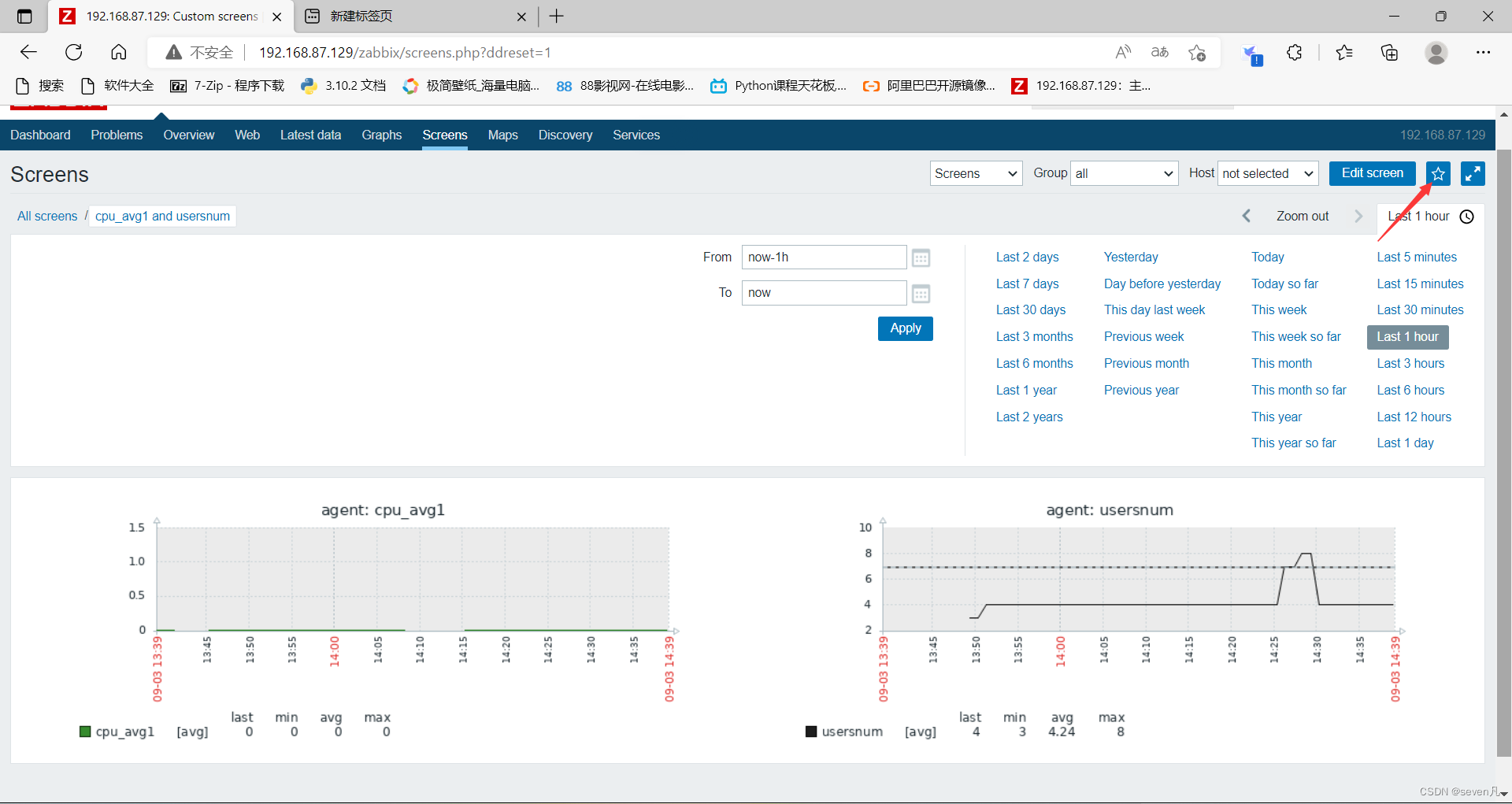This screenshot has width=1512, height=804.
Task: Click usersnum black legend swatch
Action: 811,732
